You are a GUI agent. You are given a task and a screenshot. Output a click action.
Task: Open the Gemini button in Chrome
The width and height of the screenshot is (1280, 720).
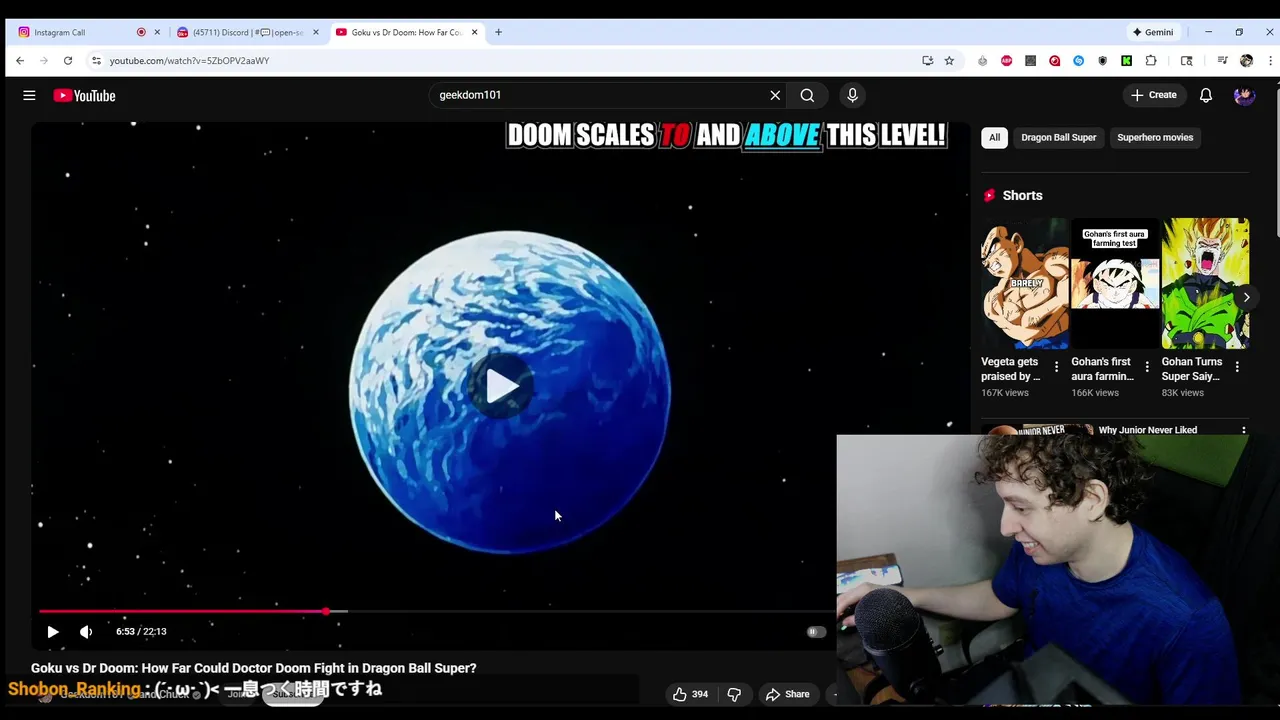pyautogui.click(x=1153, y=32)
